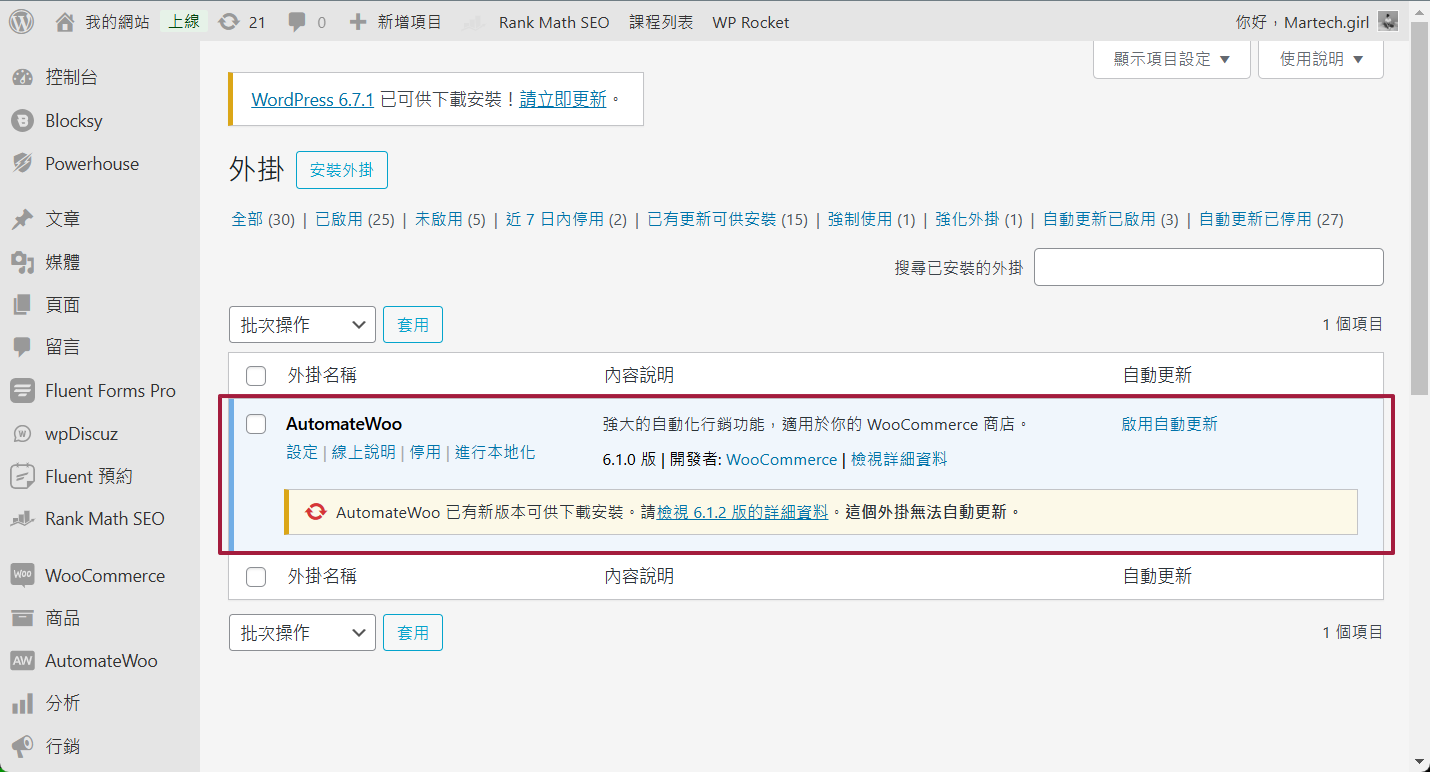Image resolution: width=1430 pixels, height=772 pixels.
Task: Check the AutomateWoo plugin checkbox
Action: (x=256, y=424)
